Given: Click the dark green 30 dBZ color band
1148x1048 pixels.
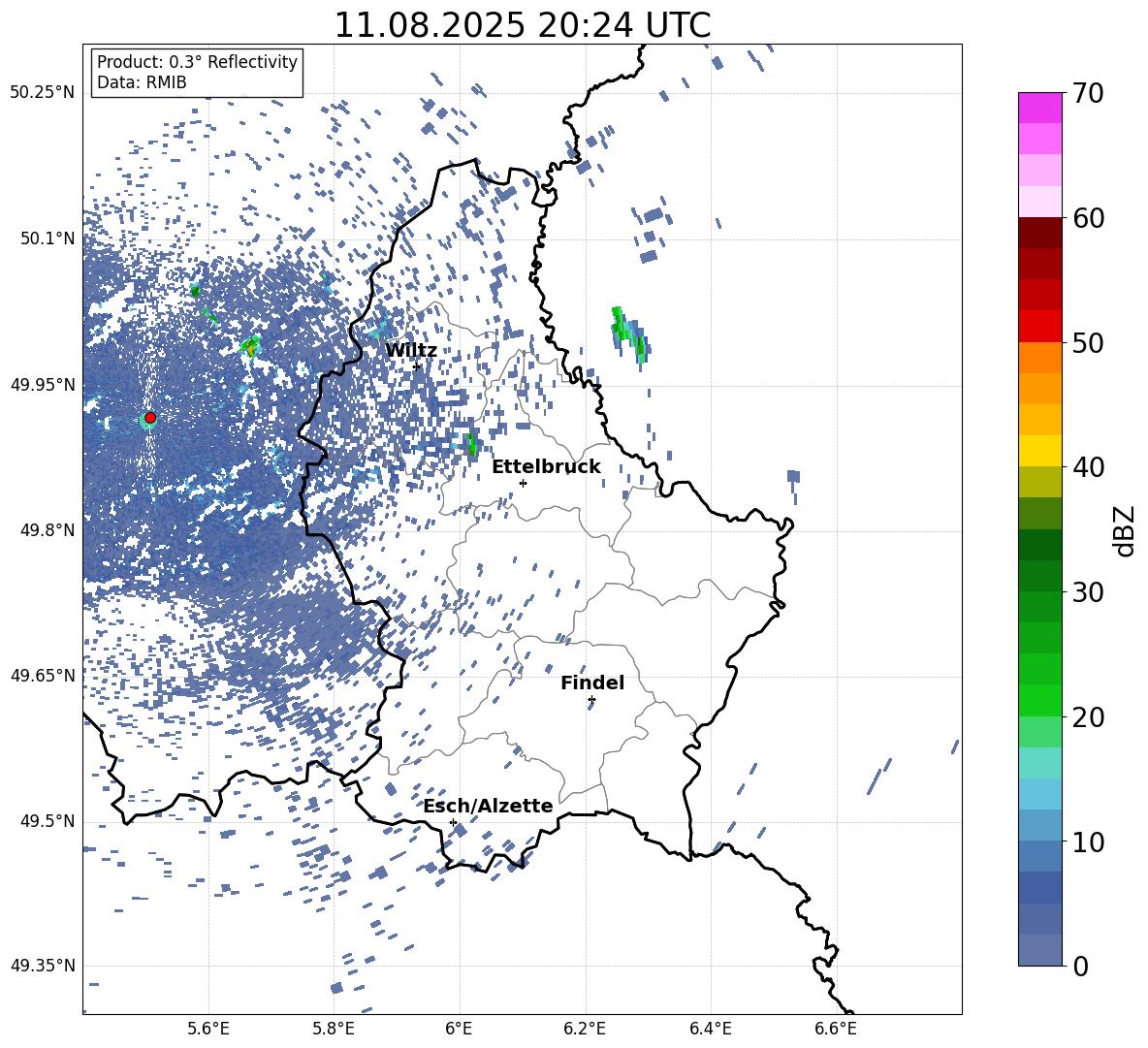Looking at the screenshot, I should (x=1039, y=576).
